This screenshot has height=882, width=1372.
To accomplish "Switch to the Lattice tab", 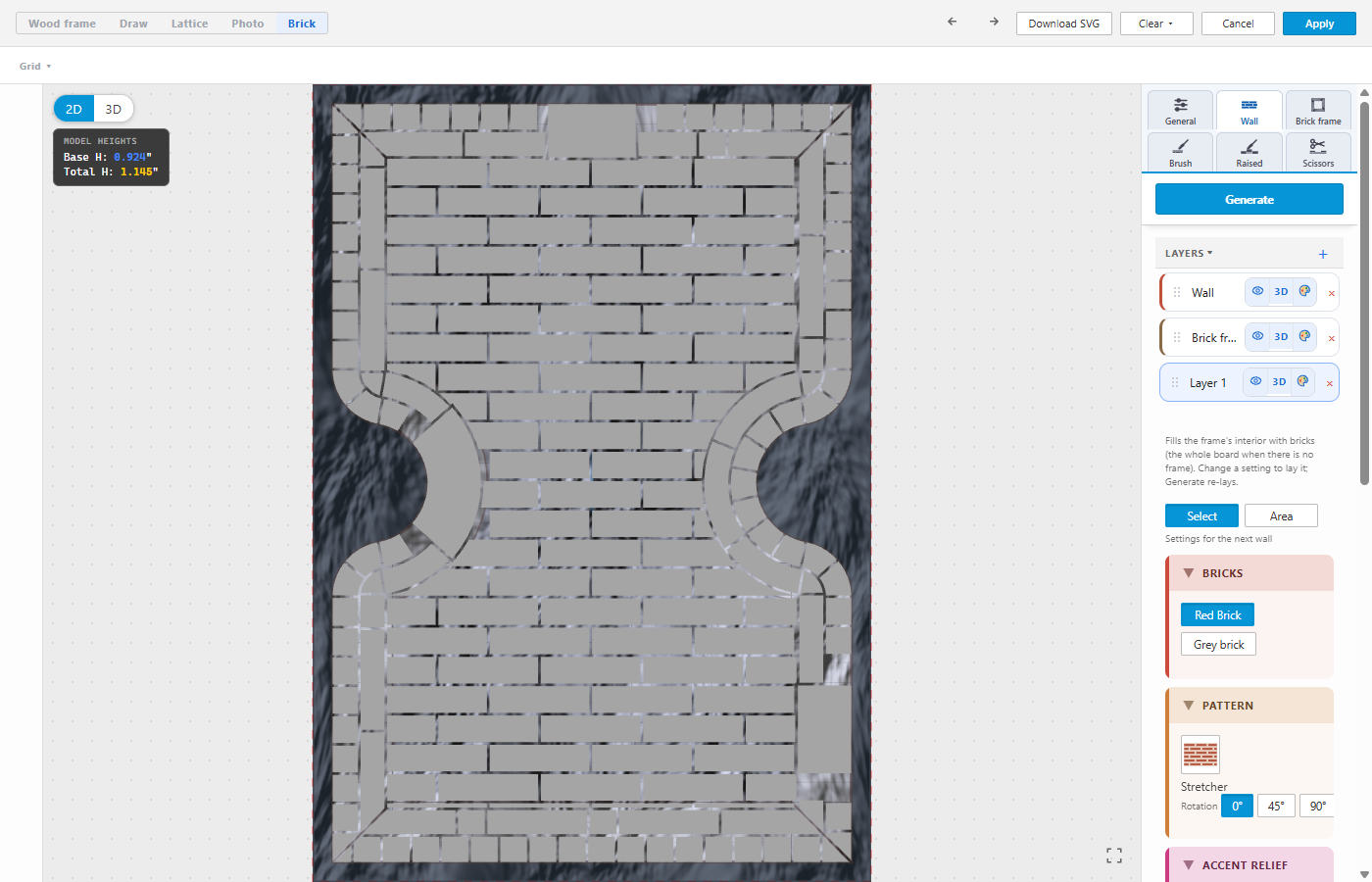I will 189,24.
